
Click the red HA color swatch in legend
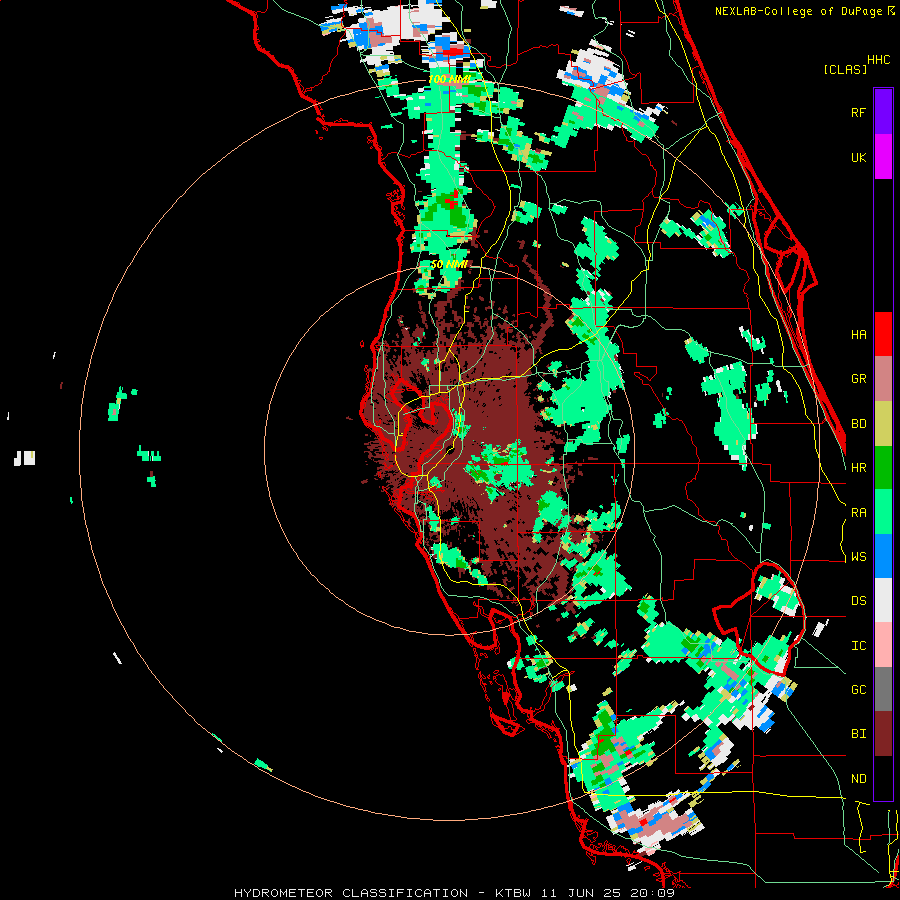click(883, 334)
